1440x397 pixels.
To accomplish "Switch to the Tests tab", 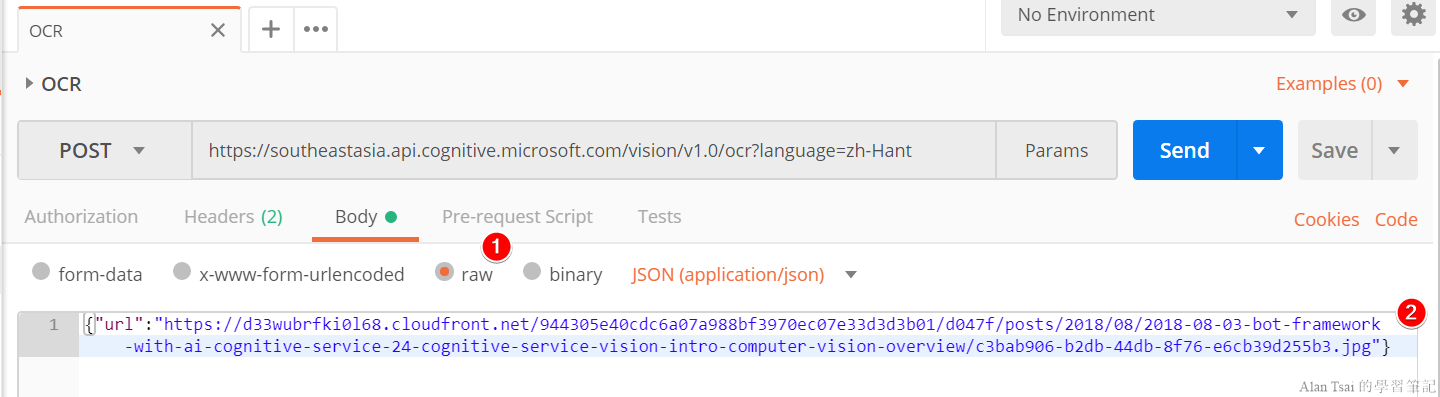I will click(659, 217).
